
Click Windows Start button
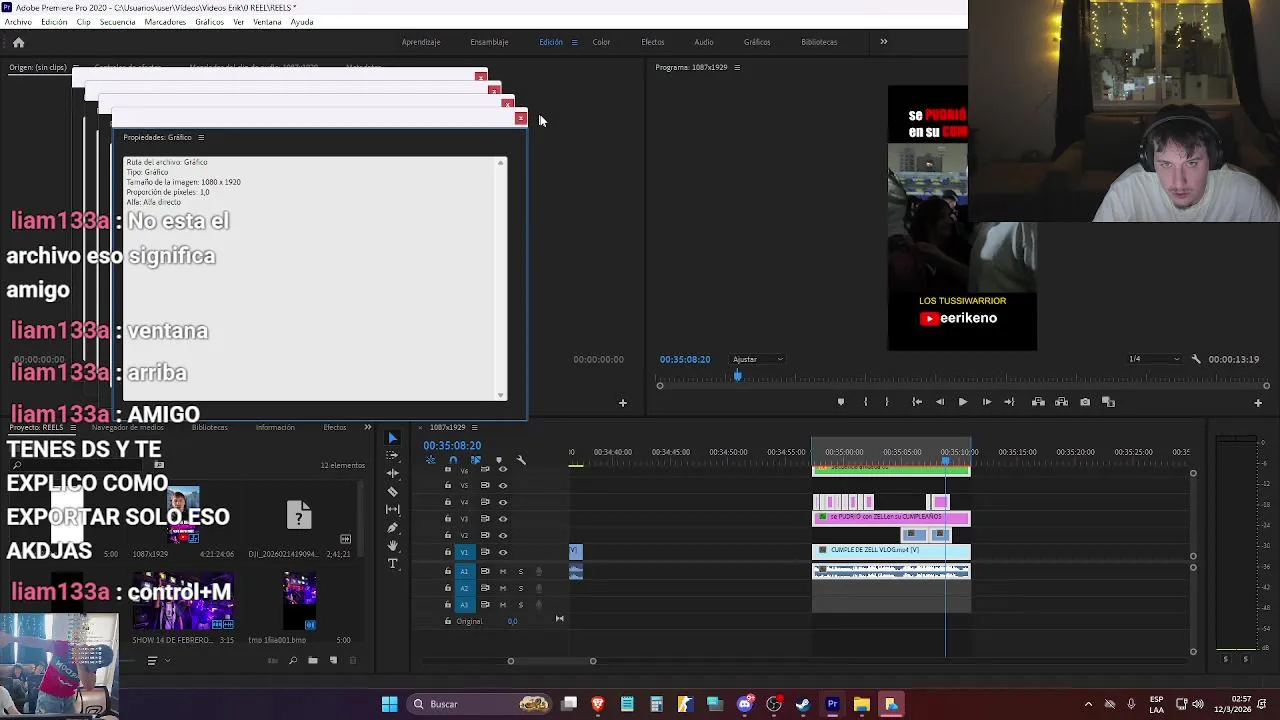(389, 704)
